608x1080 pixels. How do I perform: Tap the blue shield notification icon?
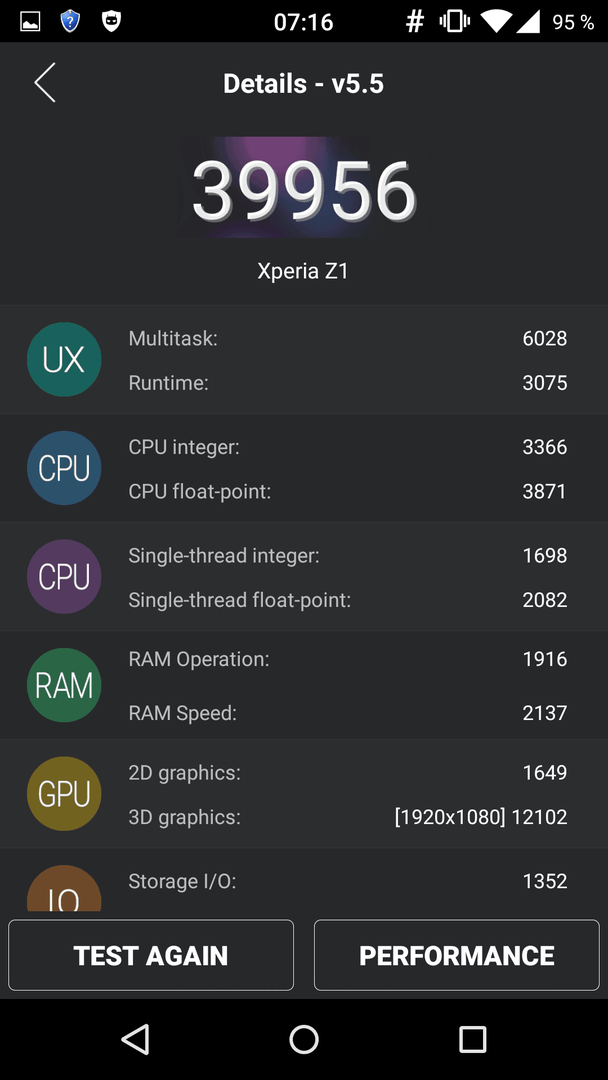coord(70,21)
